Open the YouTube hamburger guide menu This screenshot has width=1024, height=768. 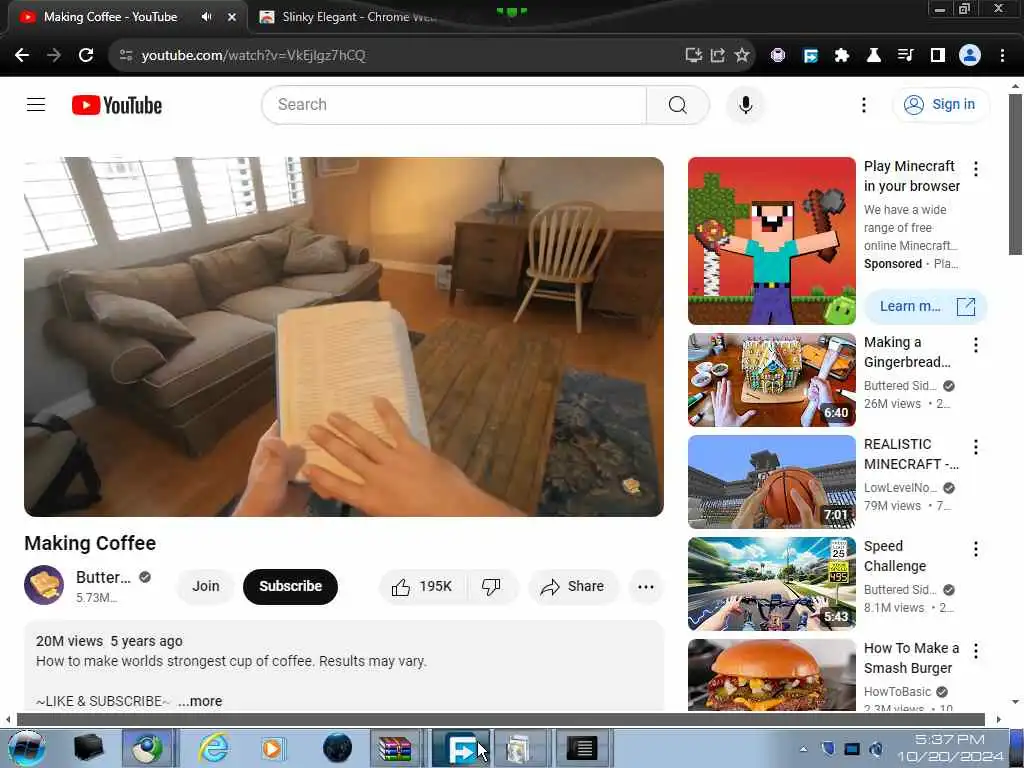(x=36, y=104)
